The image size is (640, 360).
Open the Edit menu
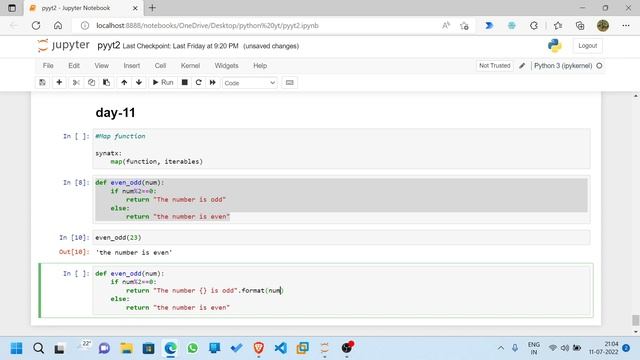click(x=74, y=66)
